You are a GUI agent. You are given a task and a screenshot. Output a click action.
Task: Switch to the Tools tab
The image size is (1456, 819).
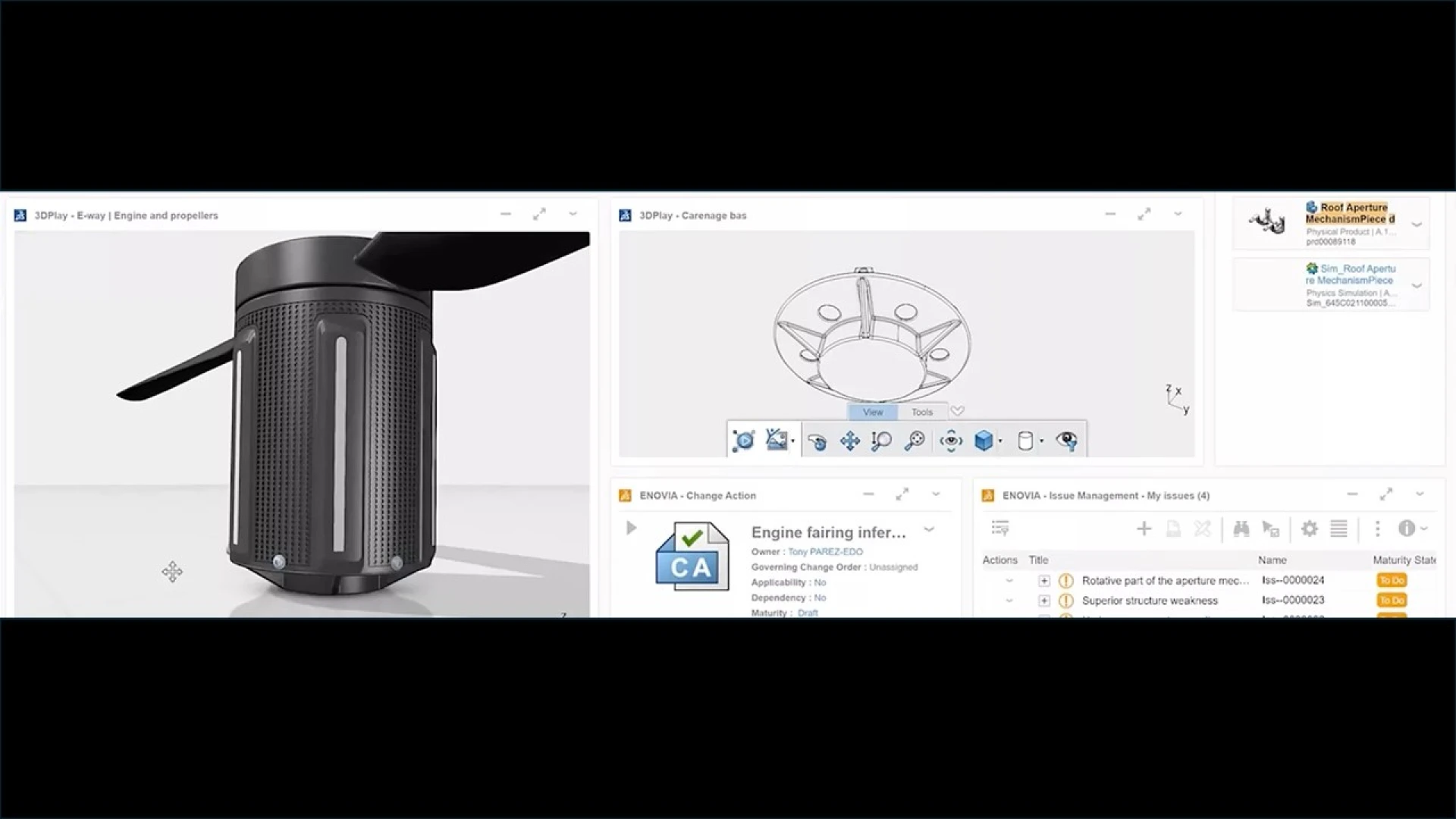(922, 412)
